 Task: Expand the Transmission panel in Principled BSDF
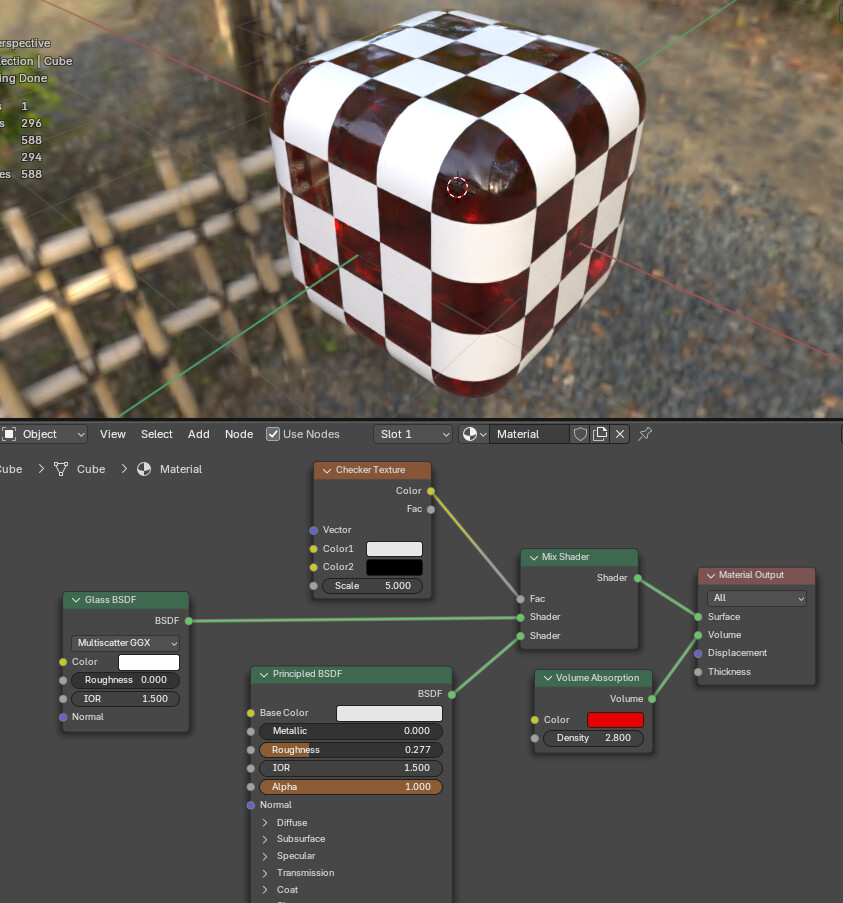(x=265, y=873)
